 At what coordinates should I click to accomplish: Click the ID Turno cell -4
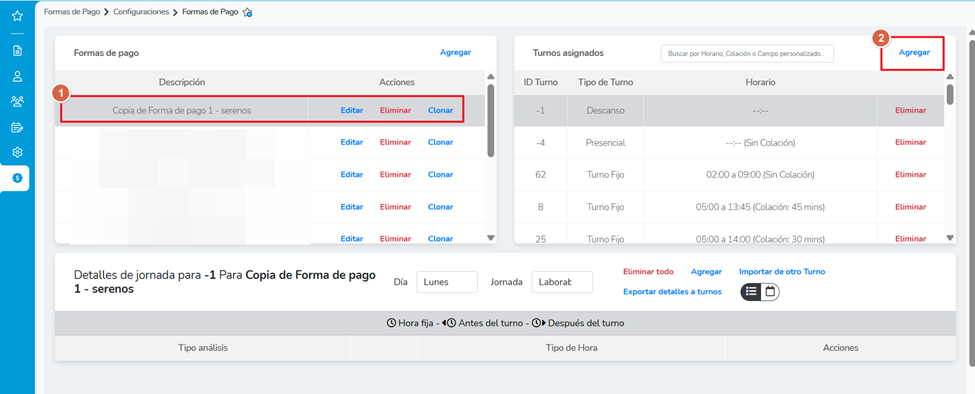[540, 142]
